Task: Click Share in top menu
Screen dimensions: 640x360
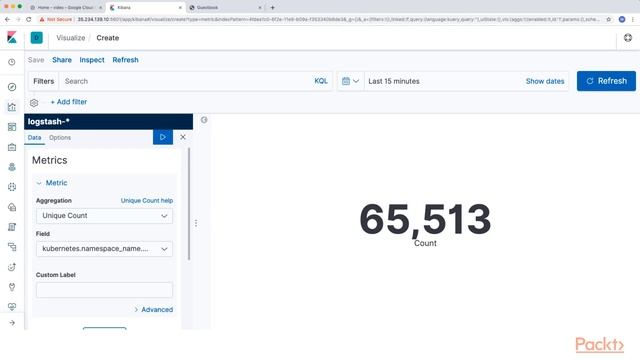Action: 62,60
